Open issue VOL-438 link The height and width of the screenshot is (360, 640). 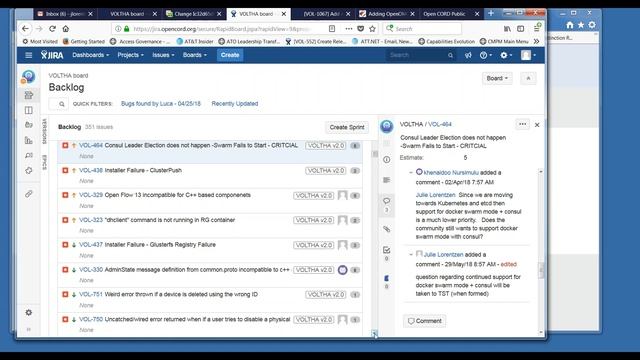tap(91, 170)
